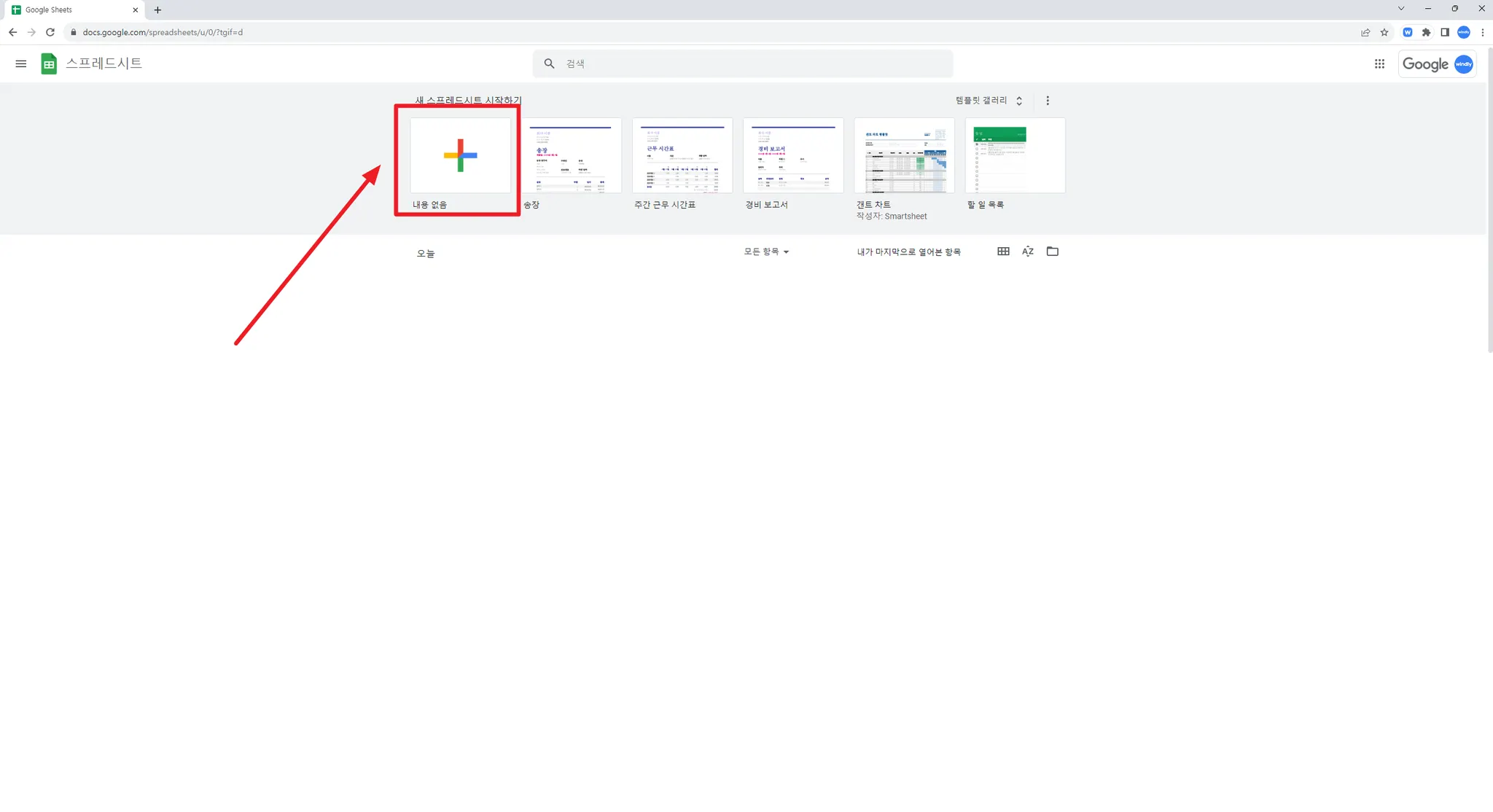Open the 간트 차트 template
1493x812 pixels.
pyautogui.click(x=904, y=155)
